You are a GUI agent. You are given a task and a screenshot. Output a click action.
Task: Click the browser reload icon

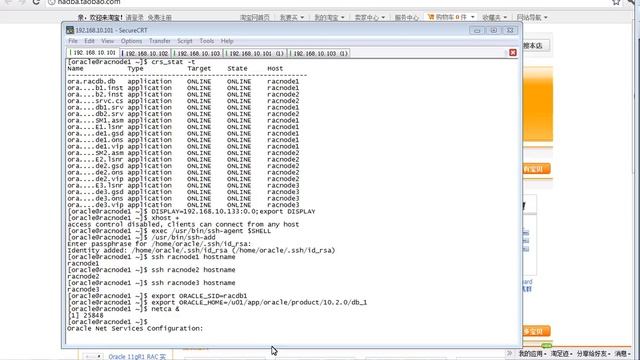36,2
